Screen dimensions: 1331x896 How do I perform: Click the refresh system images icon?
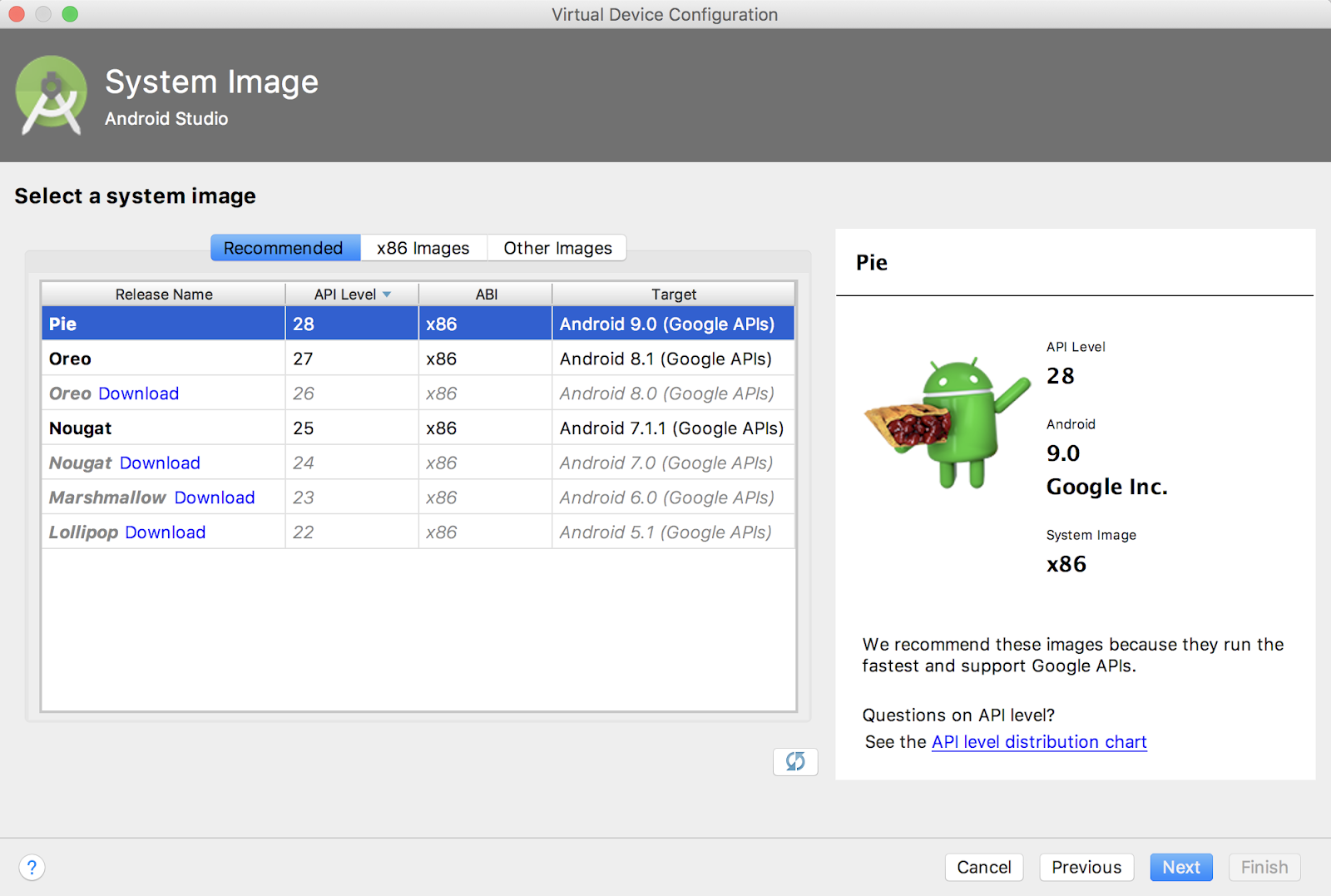point(794,761)
